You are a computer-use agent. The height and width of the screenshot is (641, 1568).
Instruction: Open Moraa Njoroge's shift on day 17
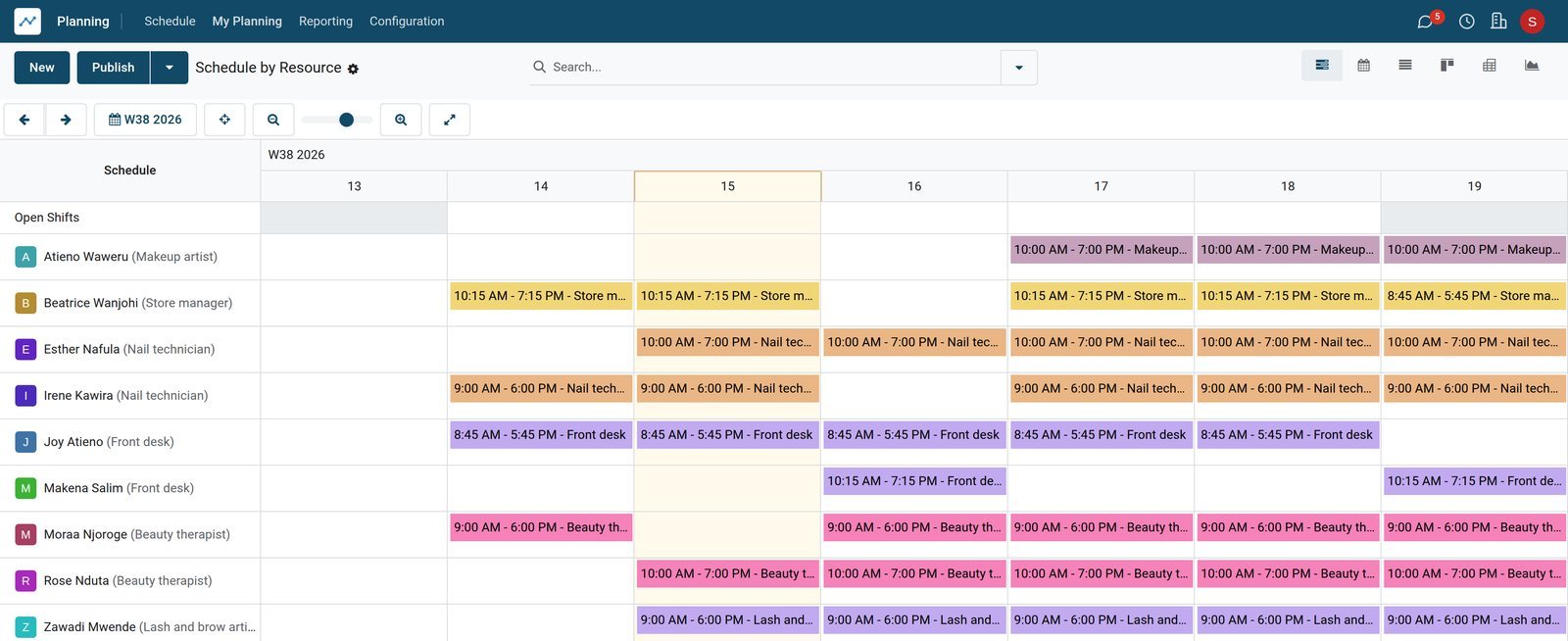click(x=1102, y=527)
